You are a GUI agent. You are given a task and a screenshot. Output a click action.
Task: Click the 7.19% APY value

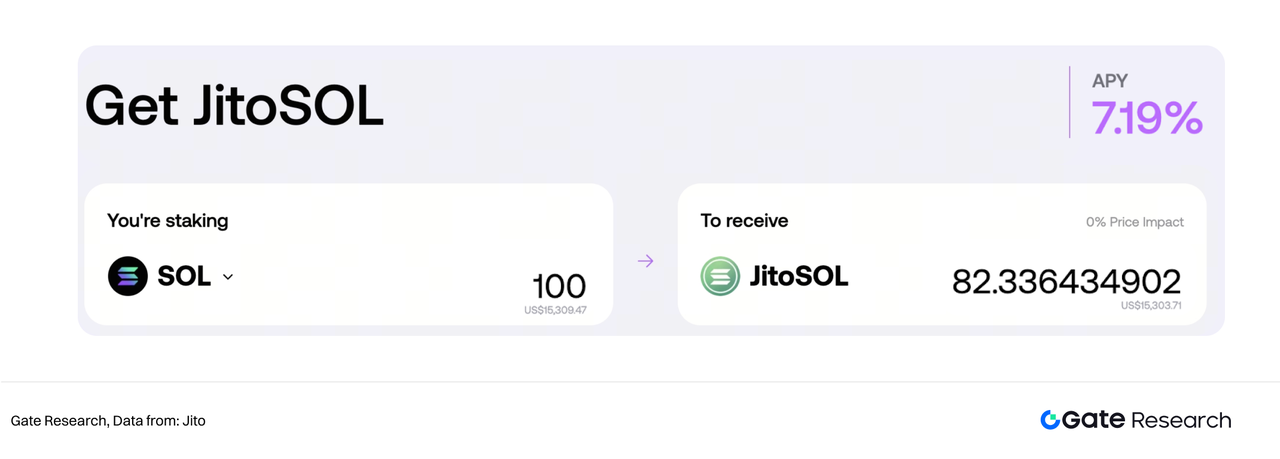(1147, 118)
